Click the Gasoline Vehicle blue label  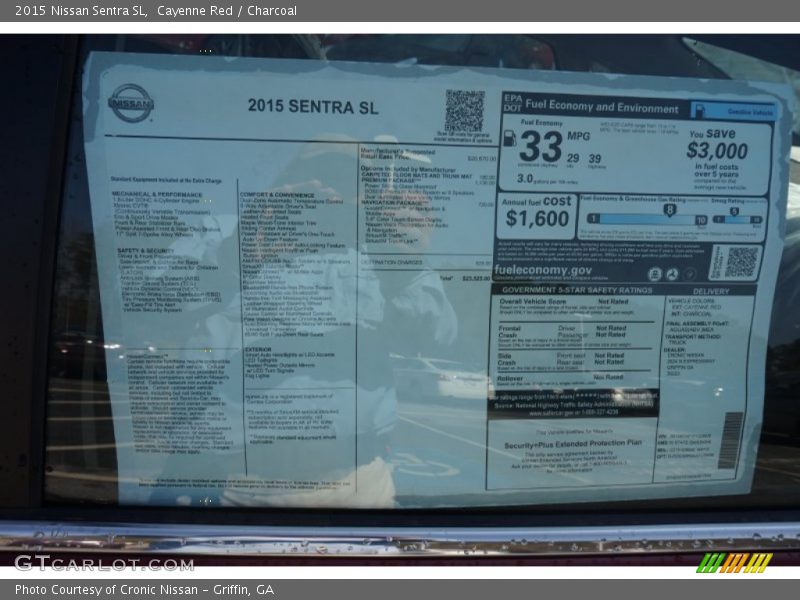(x=734, y=111)
